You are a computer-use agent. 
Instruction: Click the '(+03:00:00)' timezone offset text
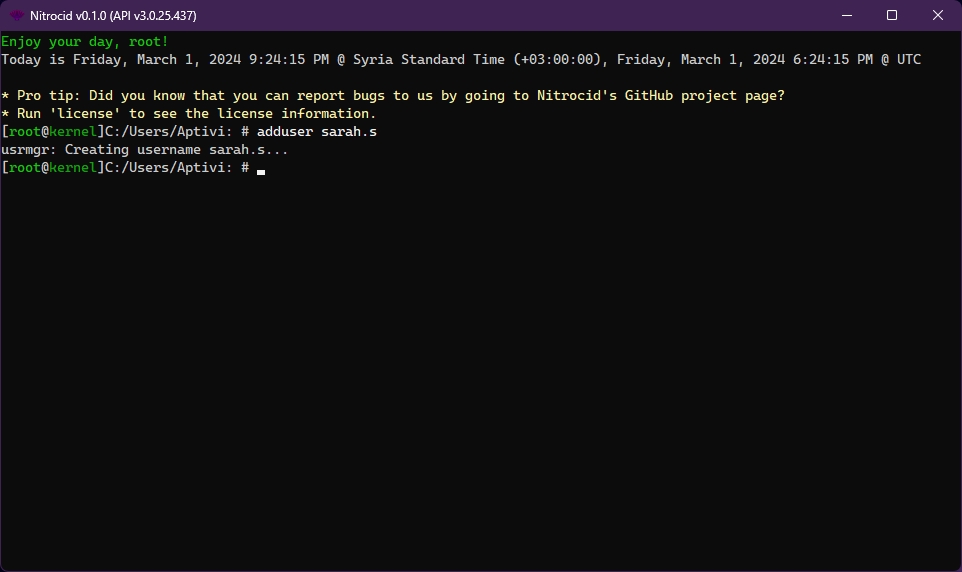click(557, 59)
